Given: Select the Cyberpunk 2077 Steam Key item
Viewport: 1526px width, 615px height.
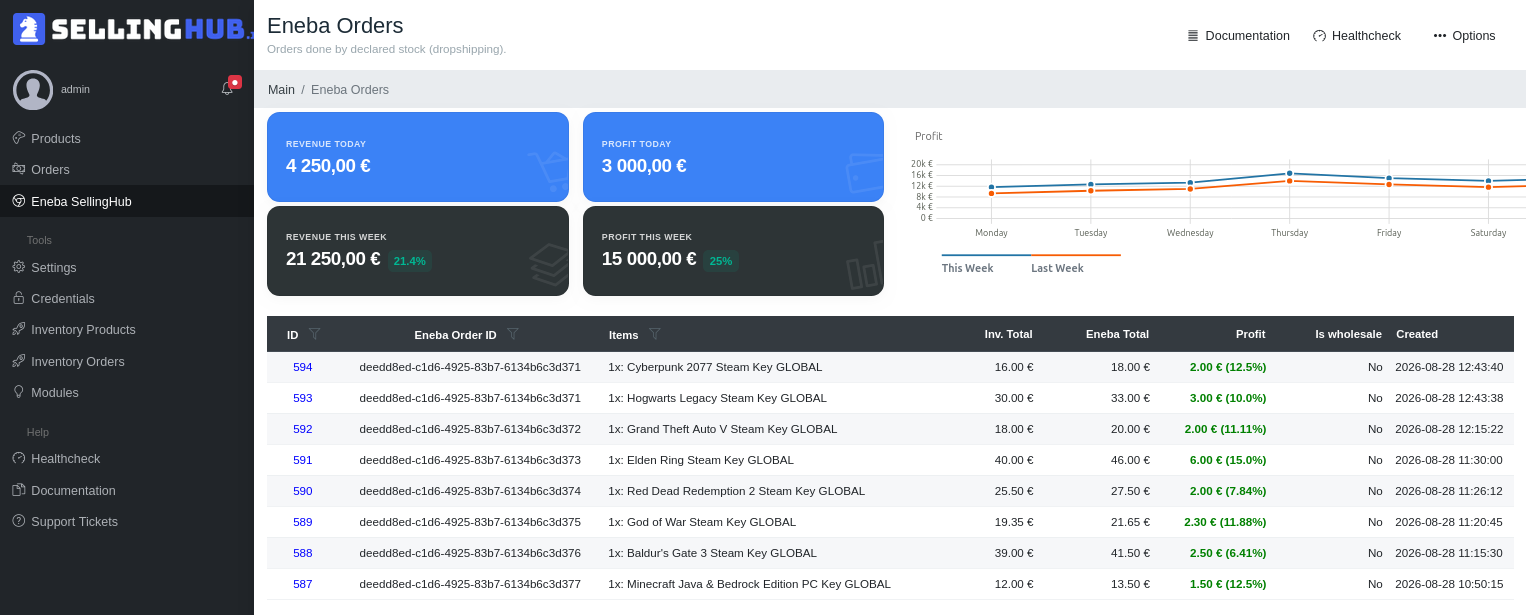Looking at the screenshot, I should click(715, 367).
